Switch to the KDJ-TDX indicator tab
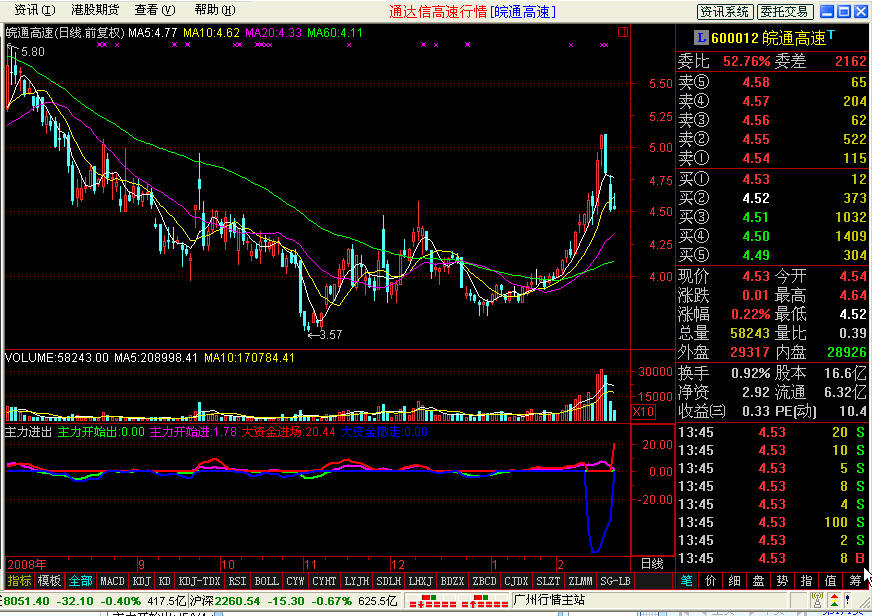872x616 pixels. pyautogui.click(x=199, y=581)
